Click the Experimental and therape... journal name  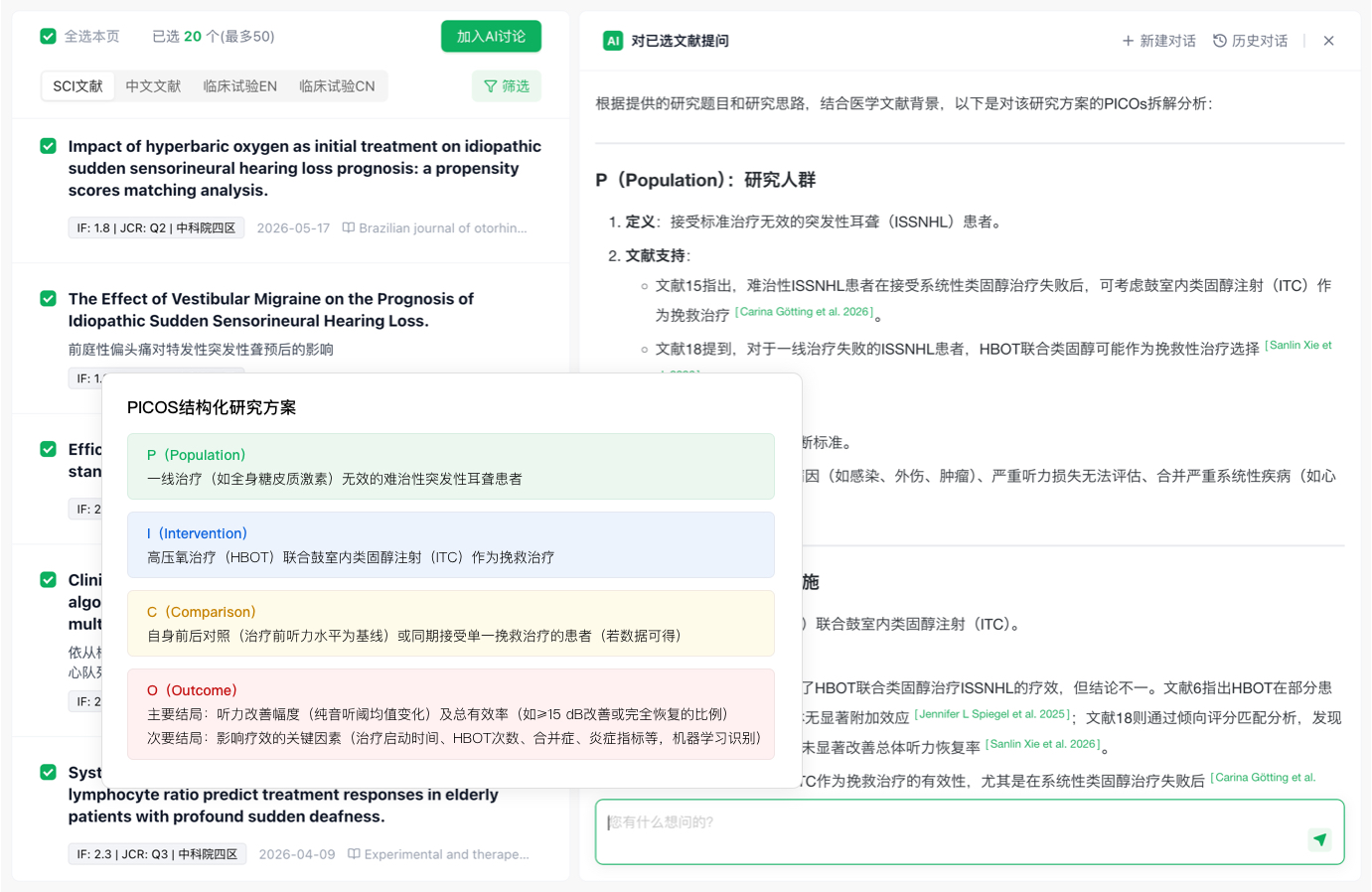click(446, 854)
